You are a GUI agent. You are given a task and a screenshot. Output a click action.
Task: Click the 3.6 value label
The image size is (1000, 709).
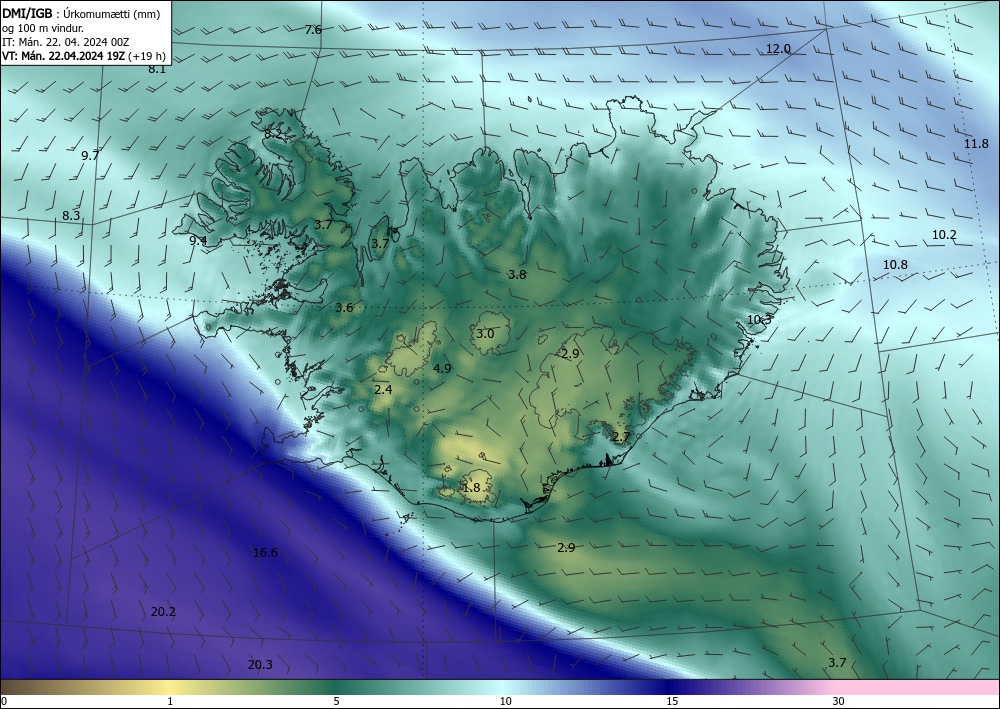[344, 307]
